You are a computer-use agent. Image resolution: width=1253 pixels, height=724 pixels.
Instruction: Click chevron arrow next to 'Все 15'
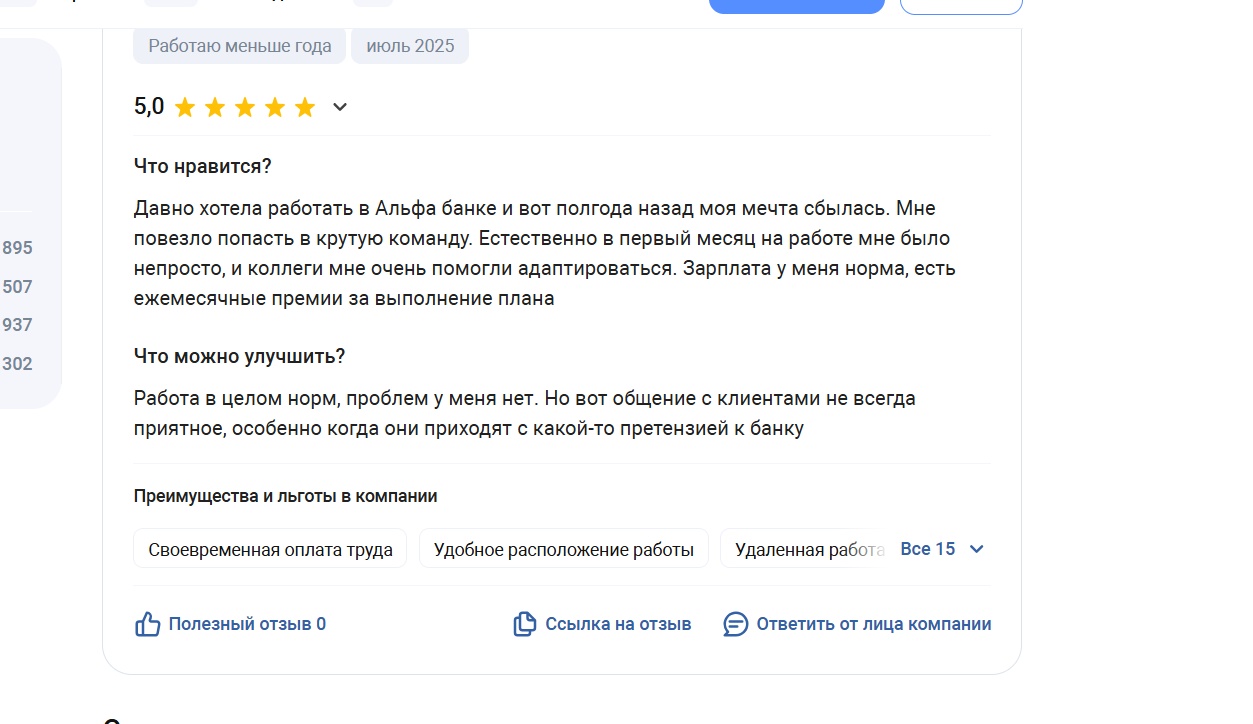pyautogui.click(x=977, y=549)
